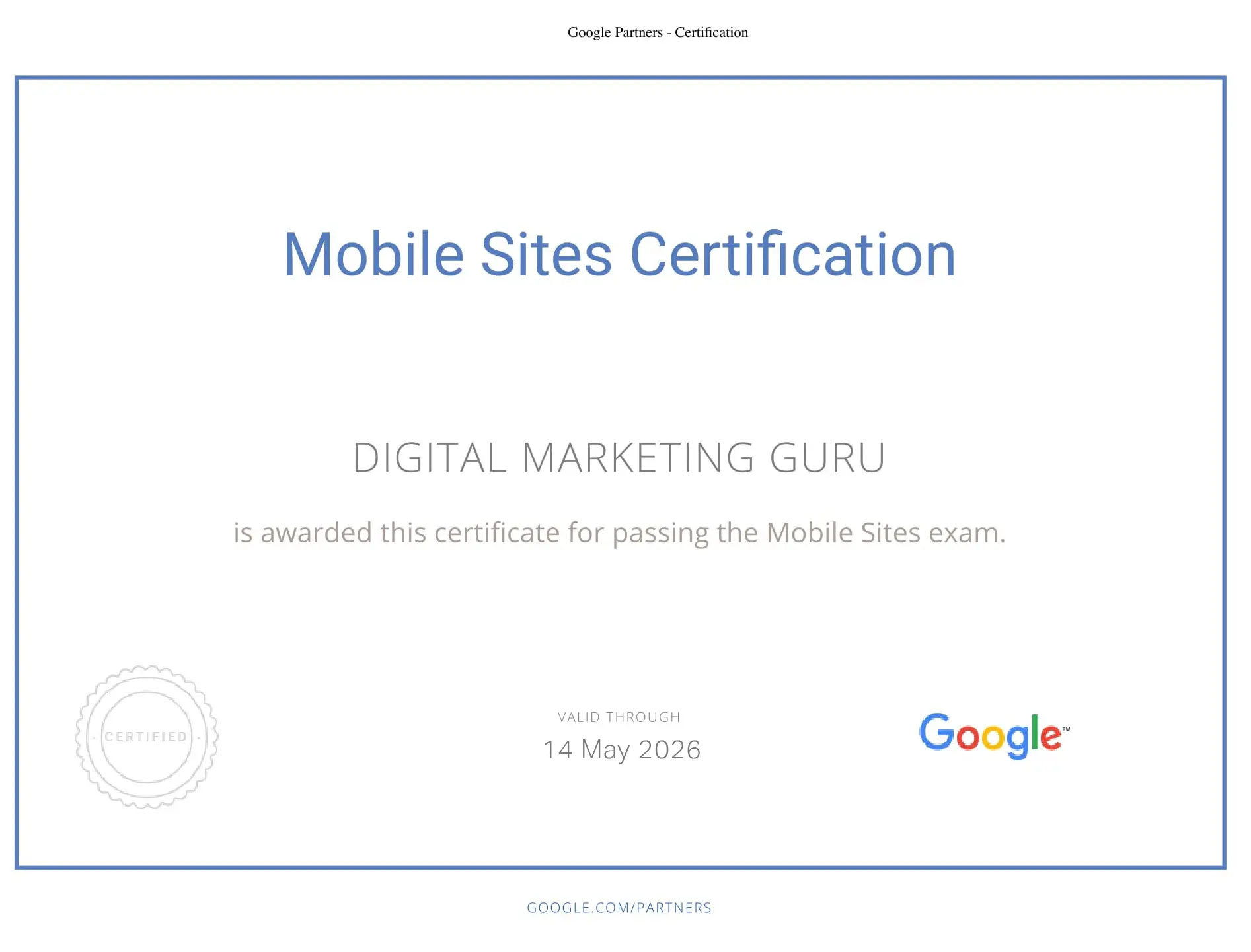1251x952 pixels.
Task: Click the VALID THROUGH label
Action: tap(619, 717)
